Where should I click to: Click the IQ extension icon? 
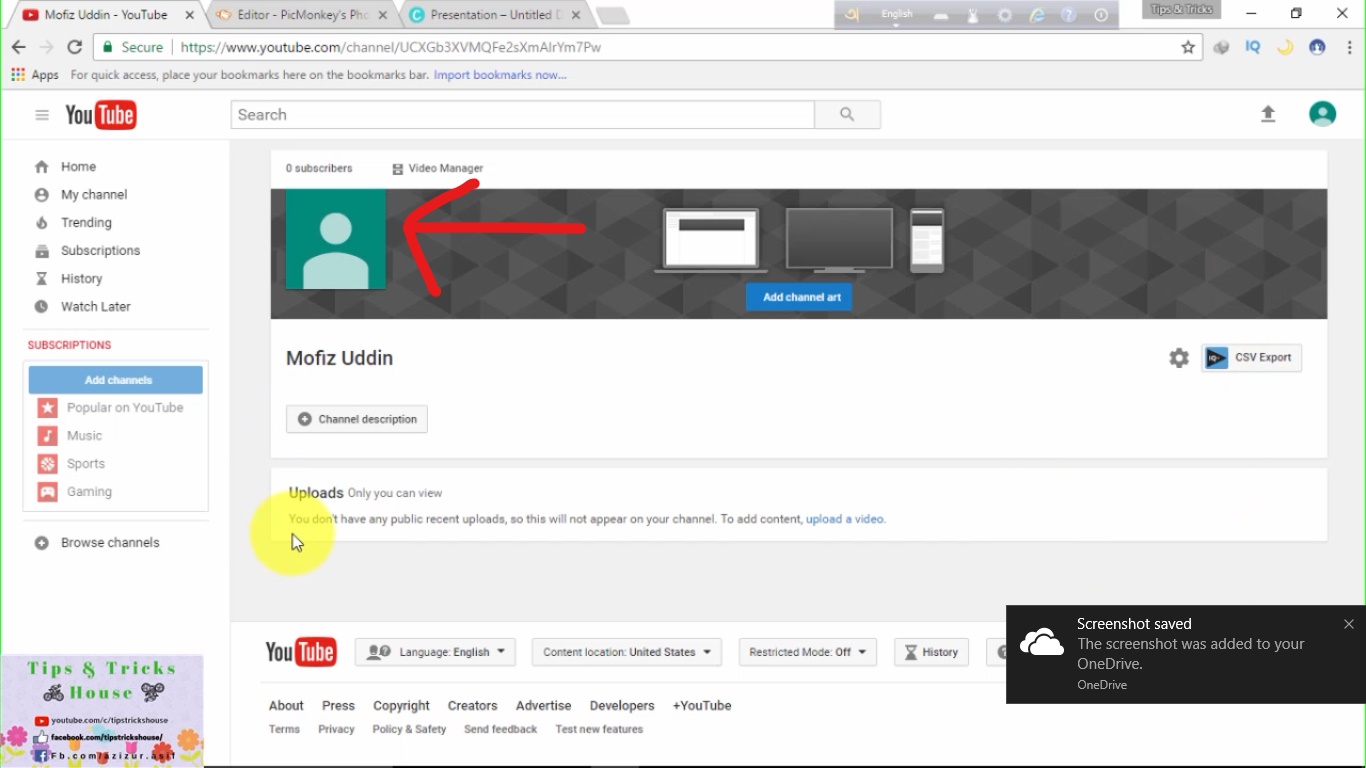point(1253,47)
